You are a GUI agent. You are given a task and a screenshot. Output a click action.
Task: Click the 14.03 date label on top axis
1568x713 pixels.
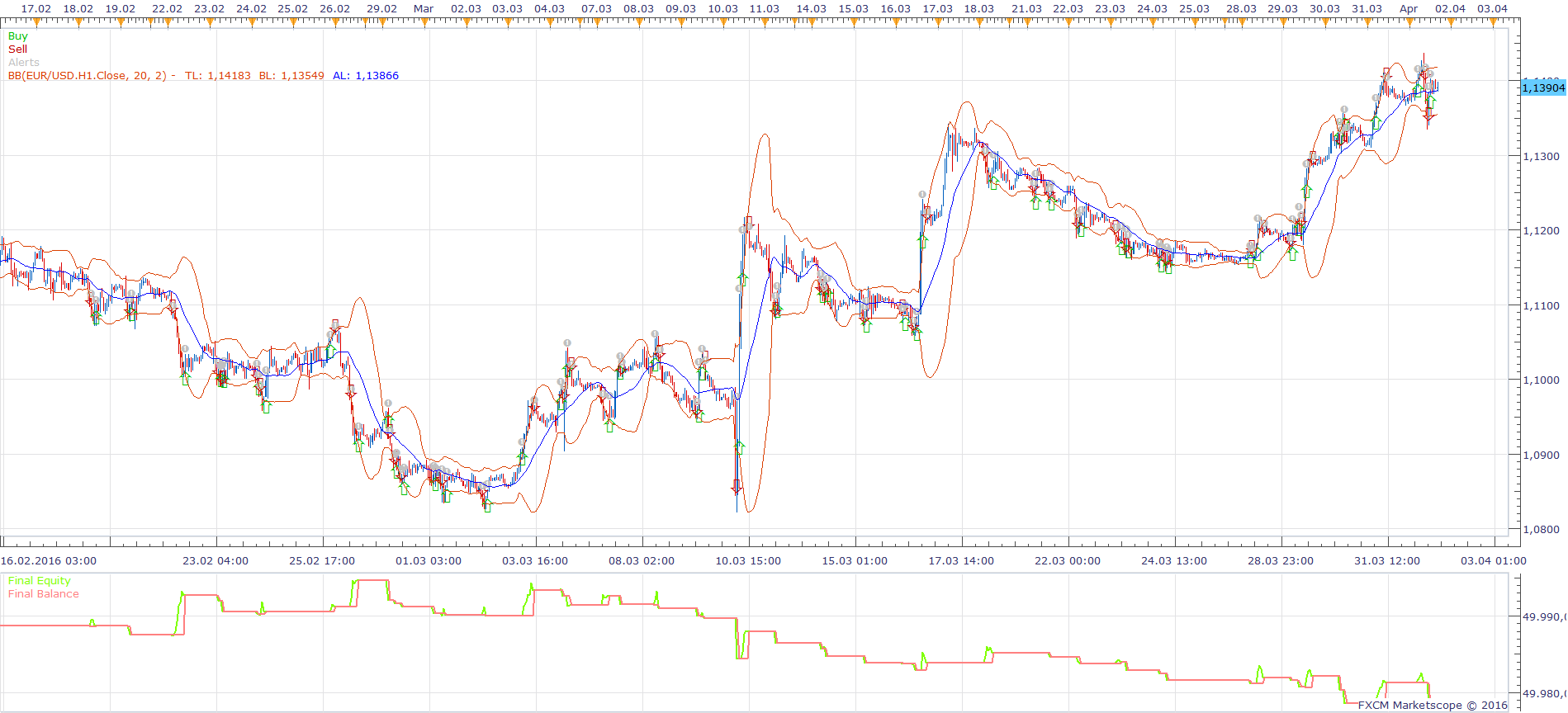[x=811, y=9]
